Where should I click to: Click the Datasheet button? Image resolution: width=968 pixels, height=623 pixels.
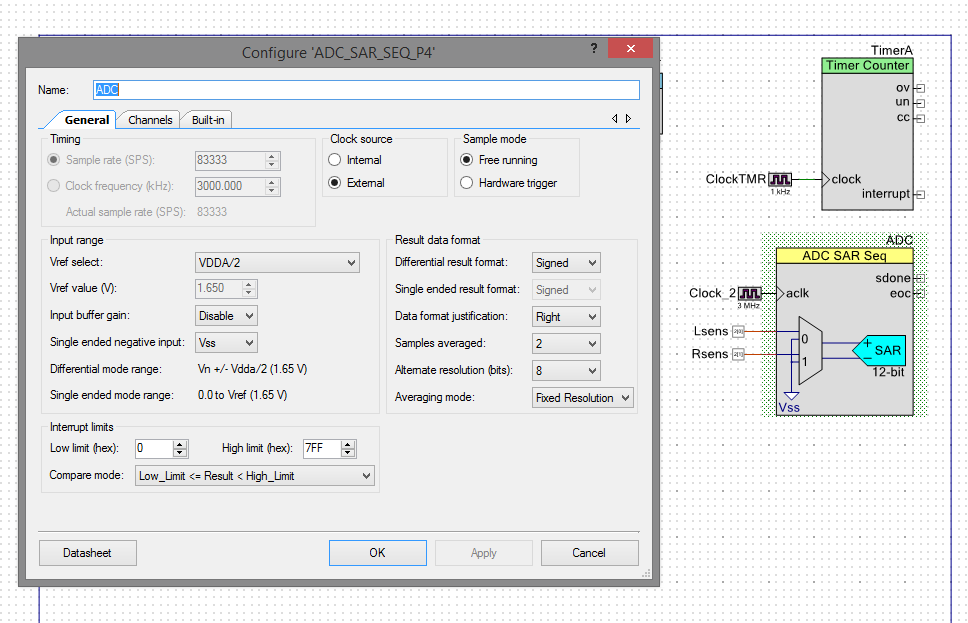click(x=87, y=553)
